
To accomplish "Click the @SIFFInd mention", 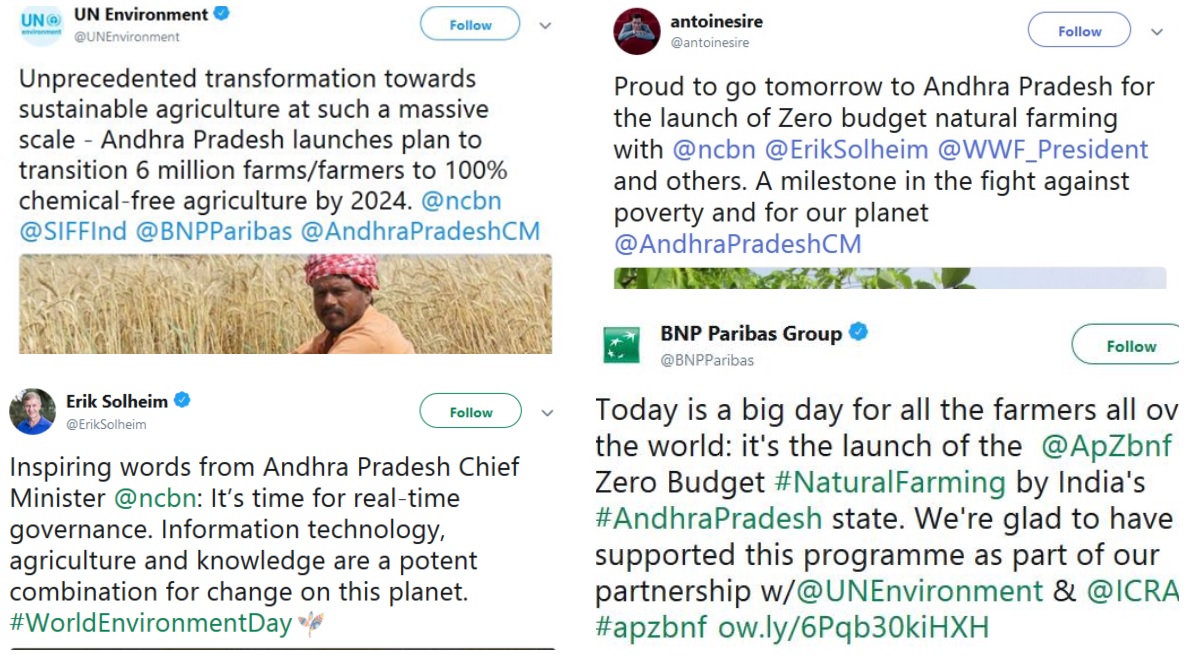I will (x=73, y=232).
